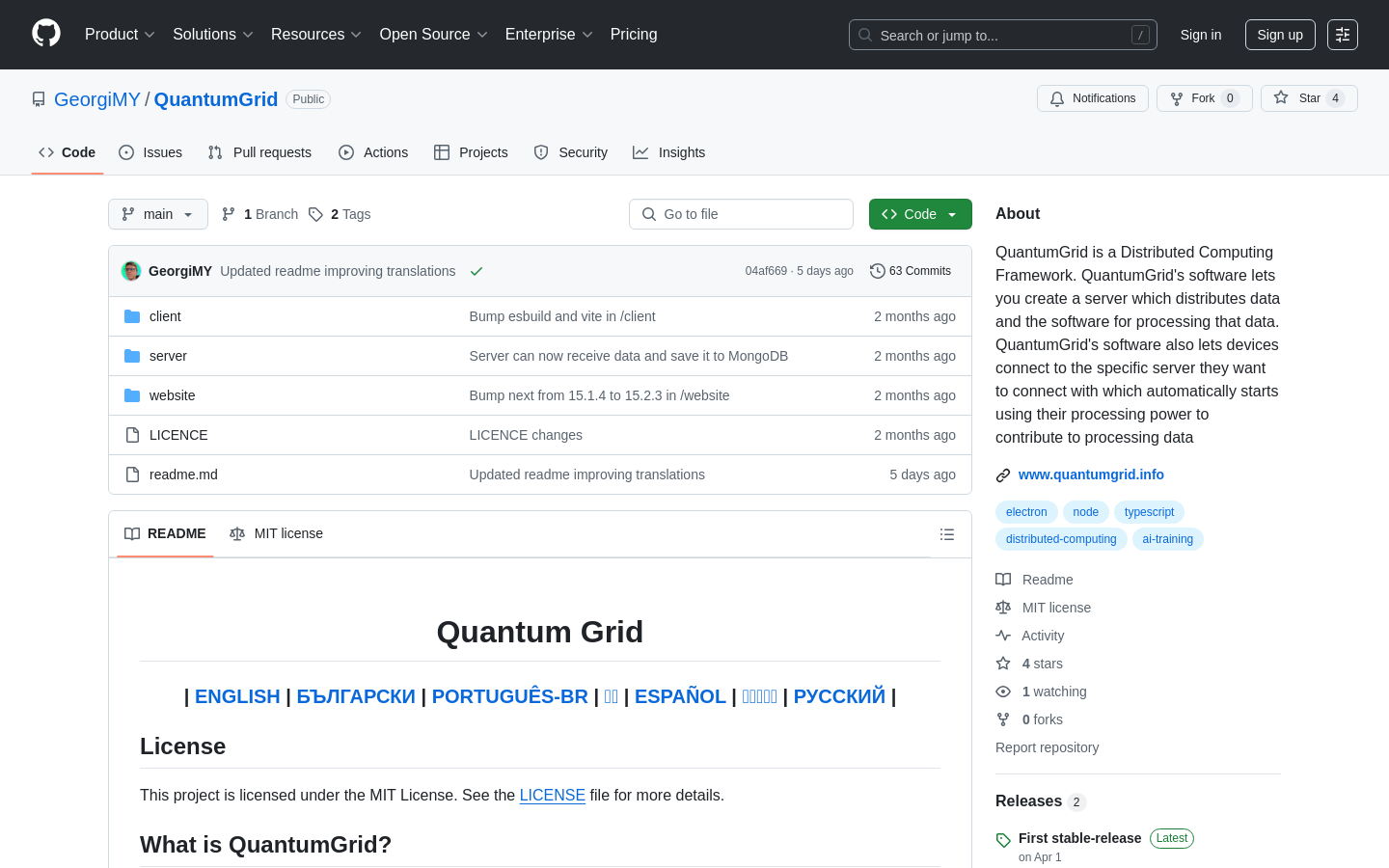Star the QuantumGrid repository
1389x868 pixels.
pos(1309,98)
